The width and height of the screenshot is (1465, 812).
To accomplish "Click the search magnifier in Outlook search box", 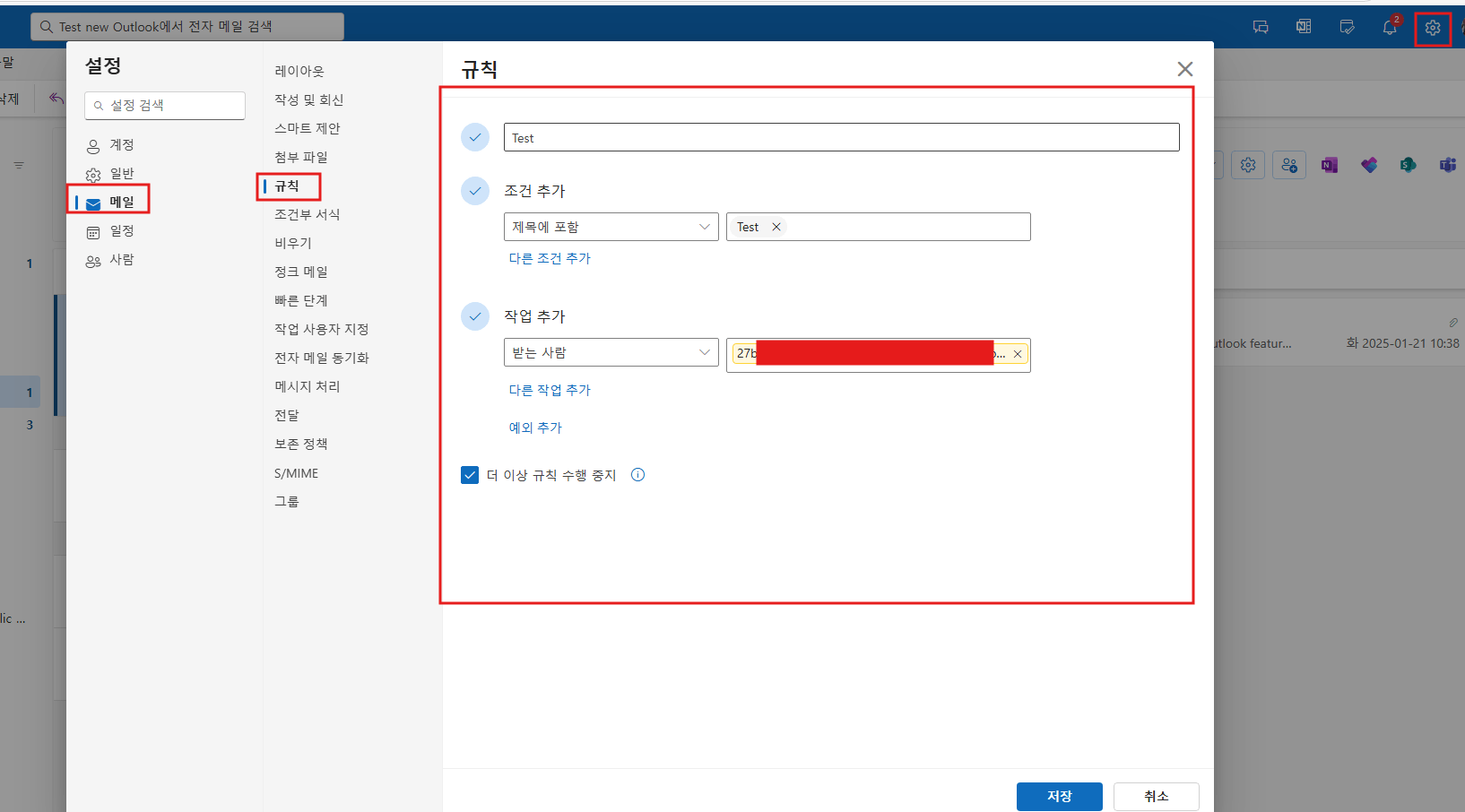I will pyautogui.click(x=47, y=27).
